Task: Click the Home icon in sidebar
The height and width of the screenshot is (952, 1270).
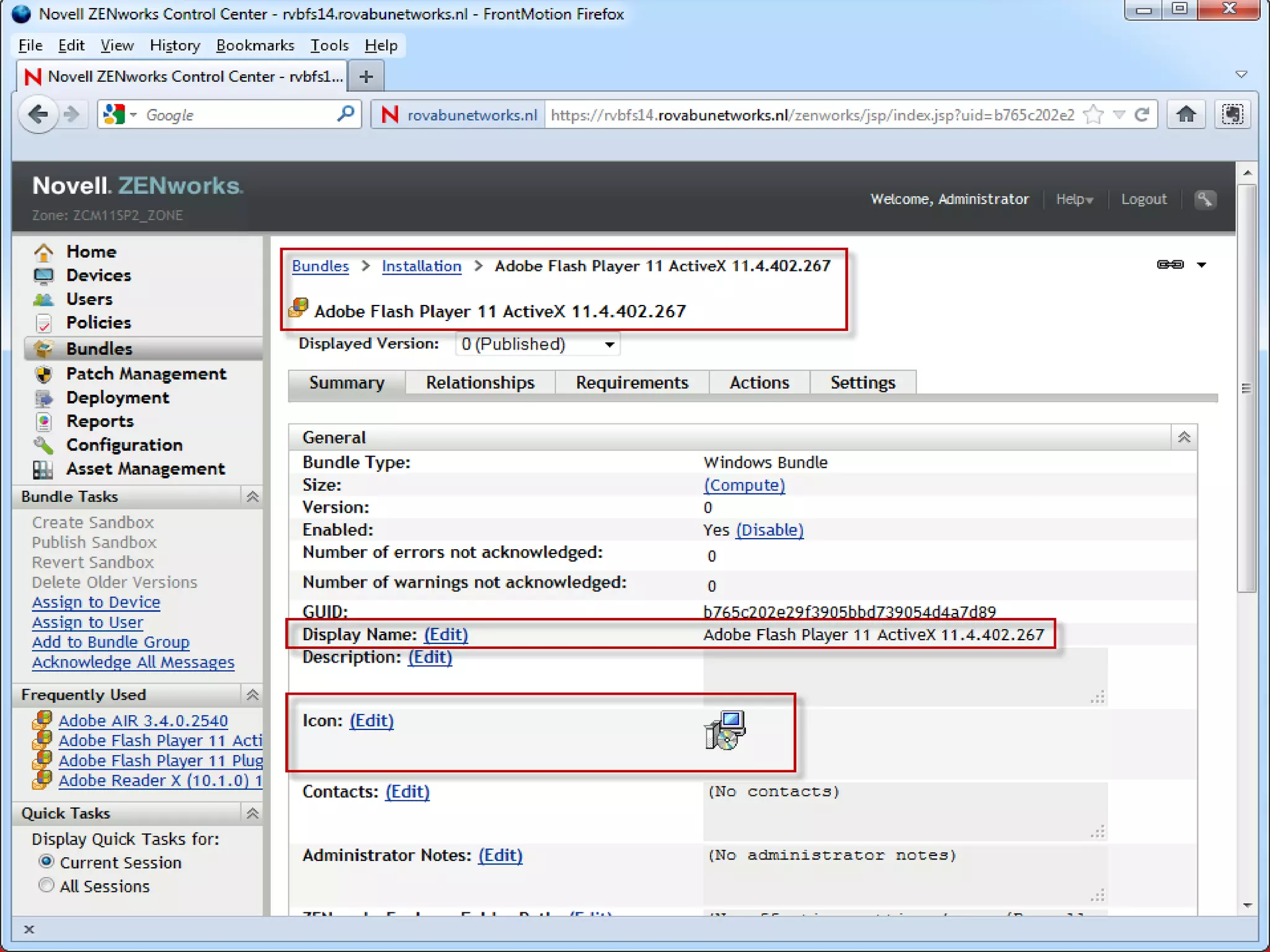Action: coord(43,252)
